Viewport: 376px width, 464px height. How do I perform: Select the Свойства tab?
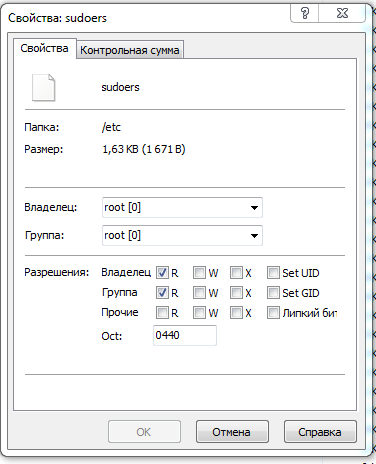point(44,49)
